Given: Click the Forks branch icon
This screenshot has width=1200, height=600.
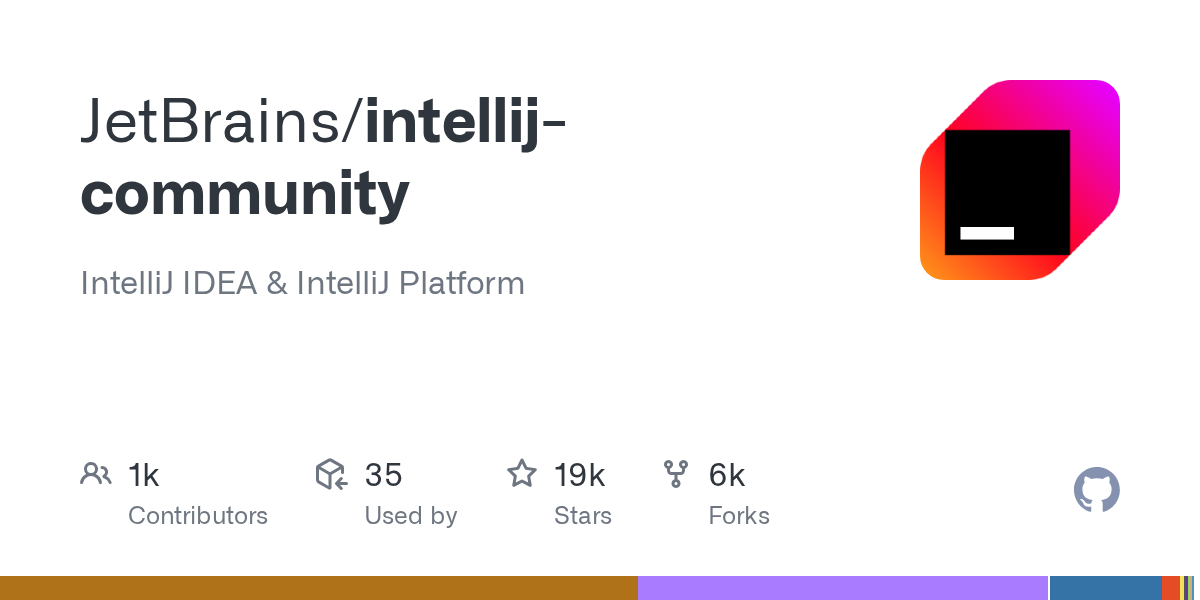Looking at the screenshot, I should pyautogui.click(x=676, y=474).
